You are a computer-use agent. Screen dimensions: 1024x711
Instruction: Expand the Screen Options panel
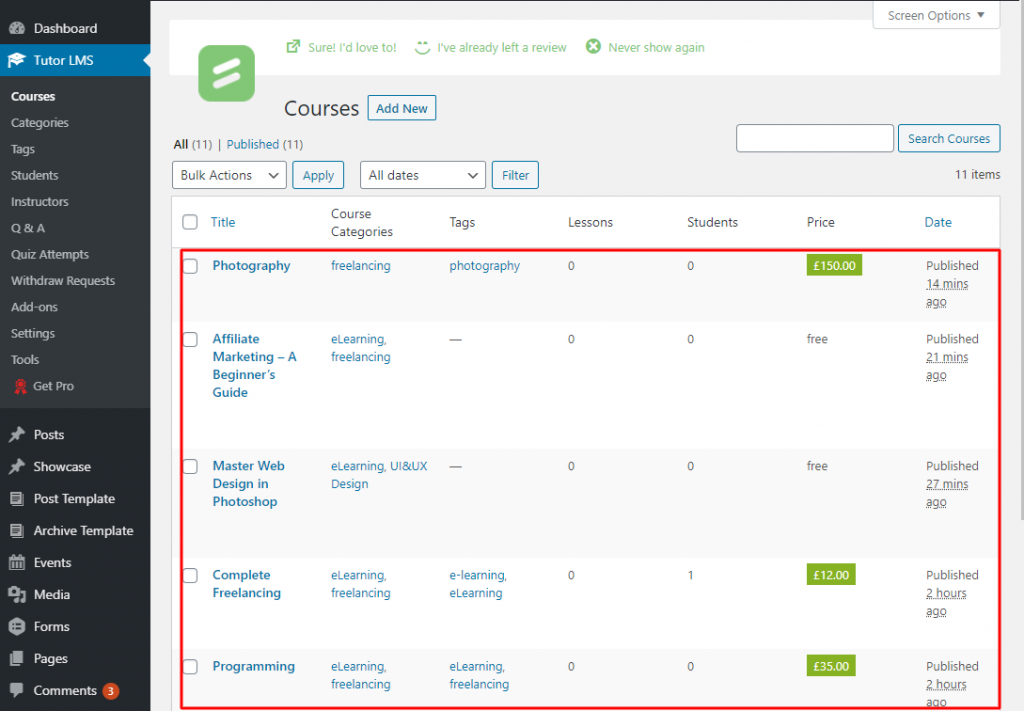[936, 15]
